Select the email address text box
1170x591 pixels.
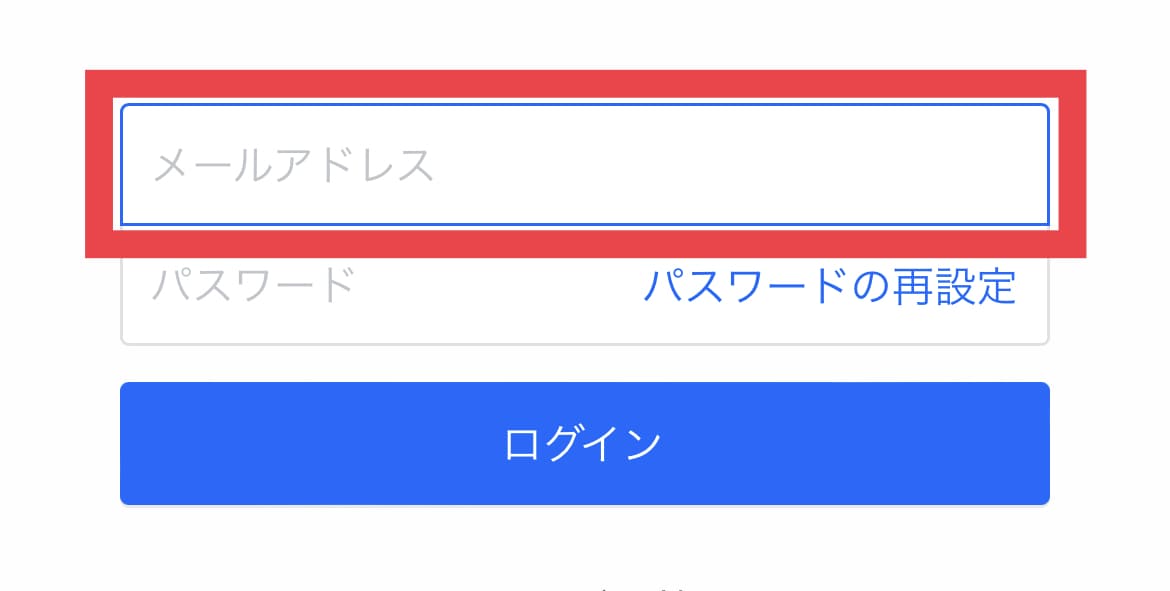pos(585,164)
